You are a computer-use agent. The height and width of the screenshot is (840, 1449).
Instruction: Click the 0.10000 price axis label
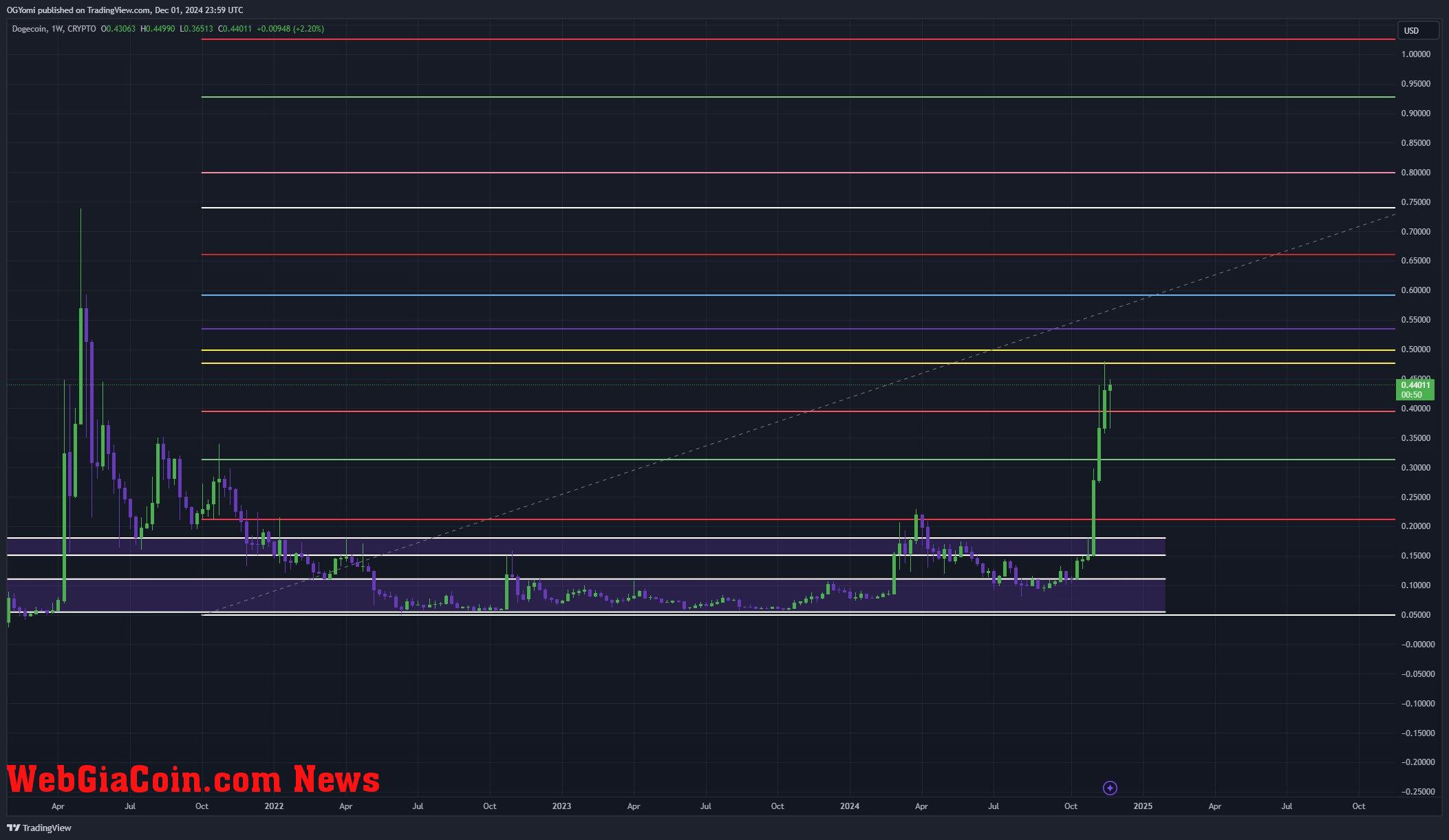(1416, 585)
